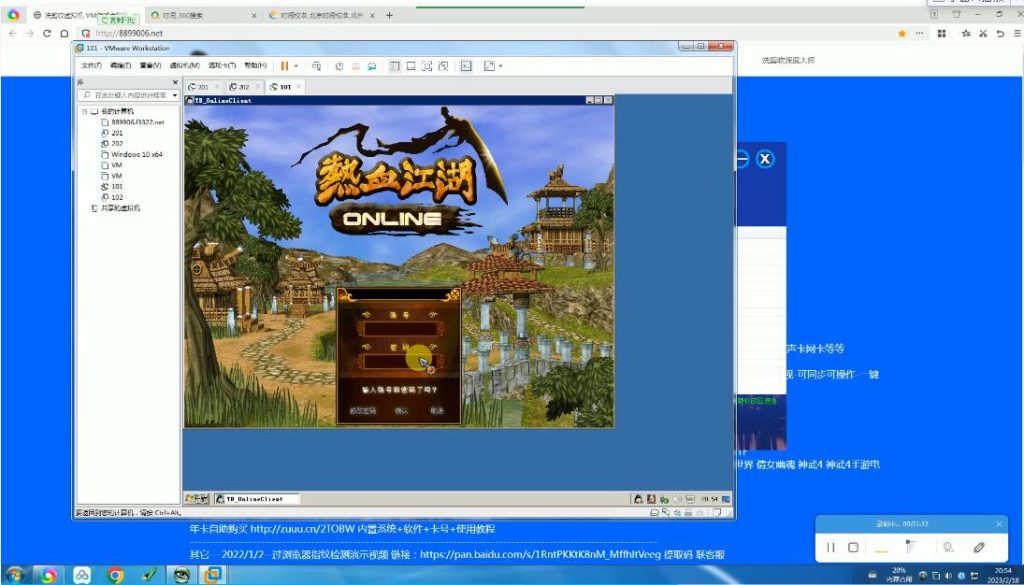
Task: Click the browser back arrow button
Action: tap(12, 33)
